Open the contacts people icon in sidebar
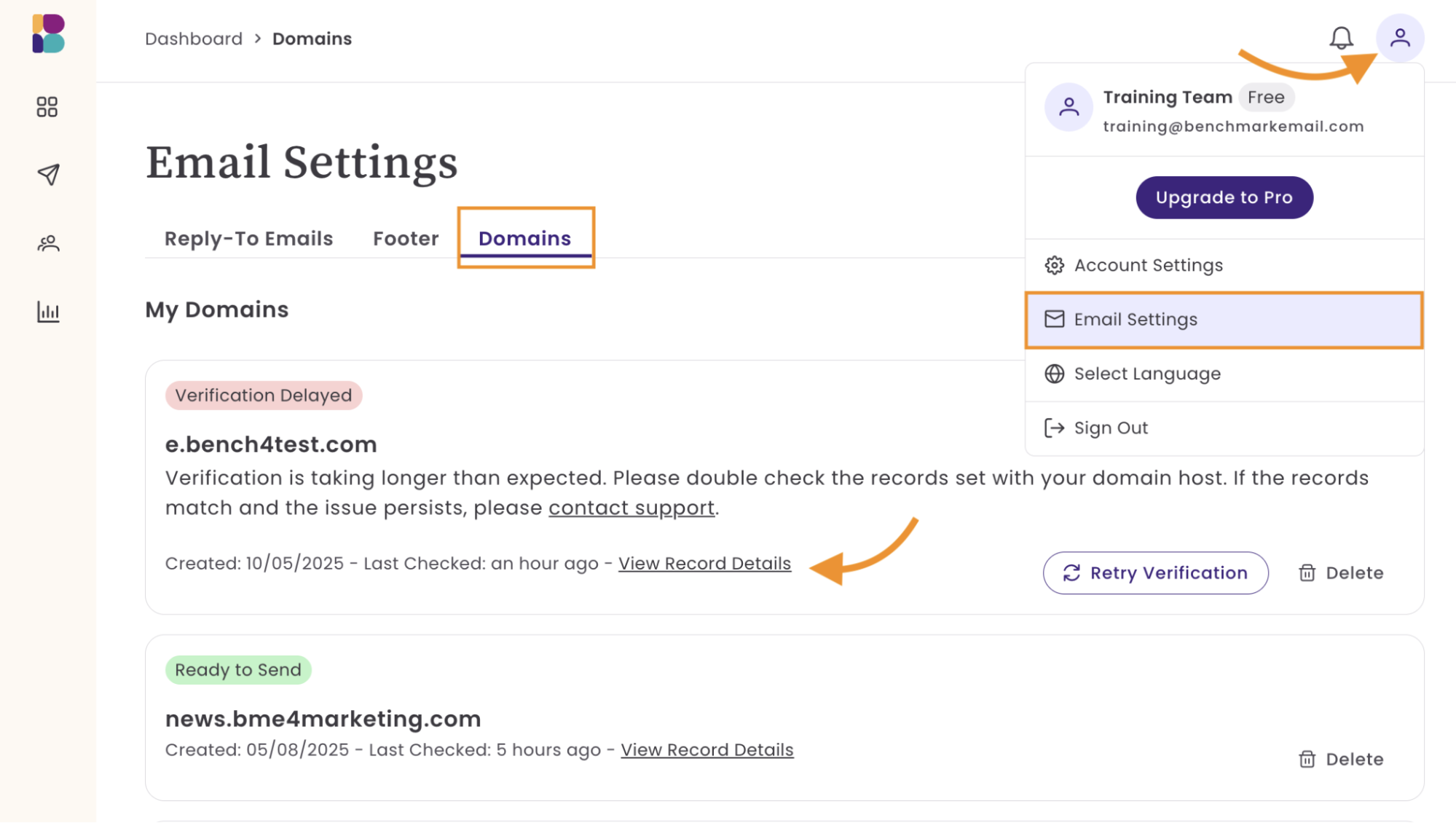This screenshot has height=823, width=1456. click(x=48, y=243)
